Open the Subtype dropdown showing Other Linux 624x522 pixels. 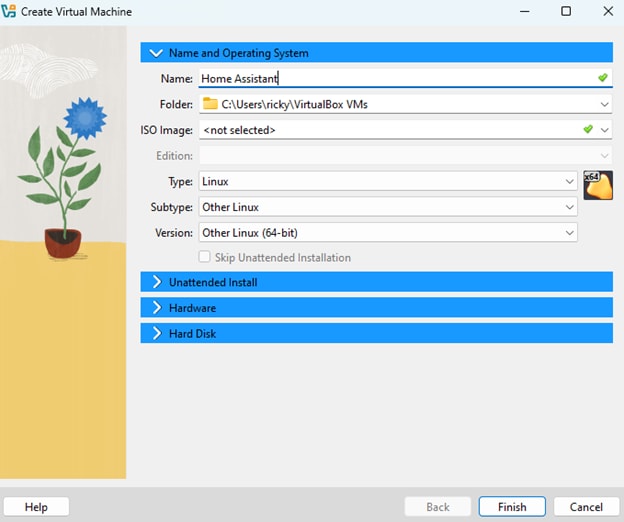(388, 207)
